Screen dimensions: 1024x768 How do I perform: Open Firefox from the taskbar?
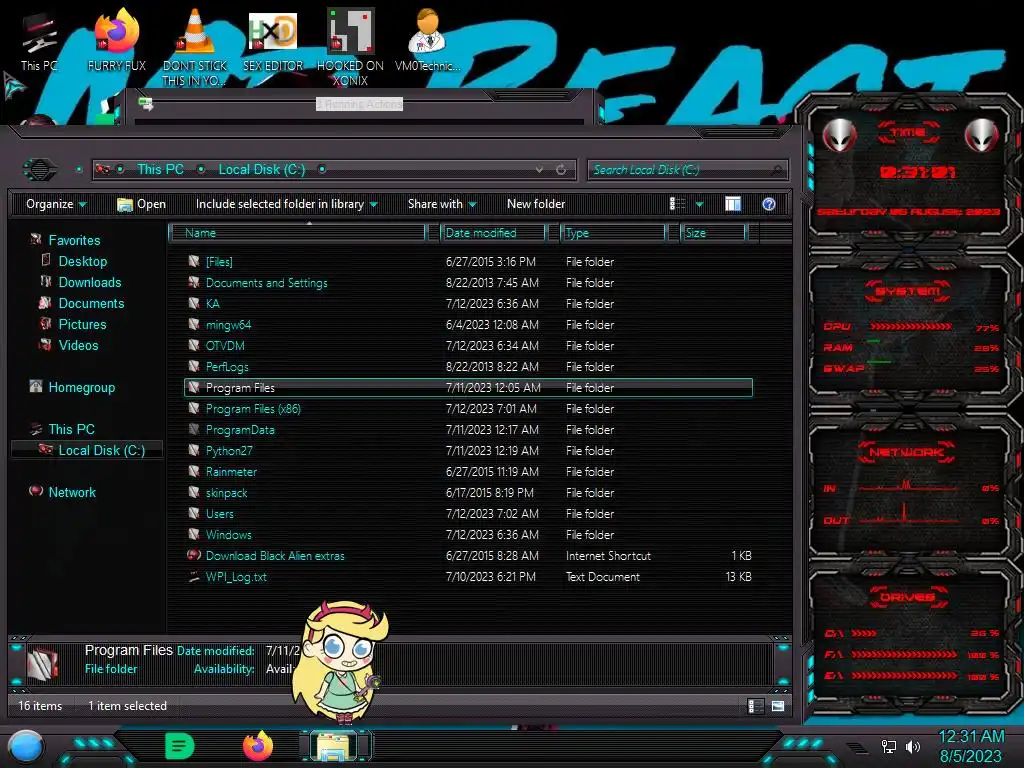point(258,746)
